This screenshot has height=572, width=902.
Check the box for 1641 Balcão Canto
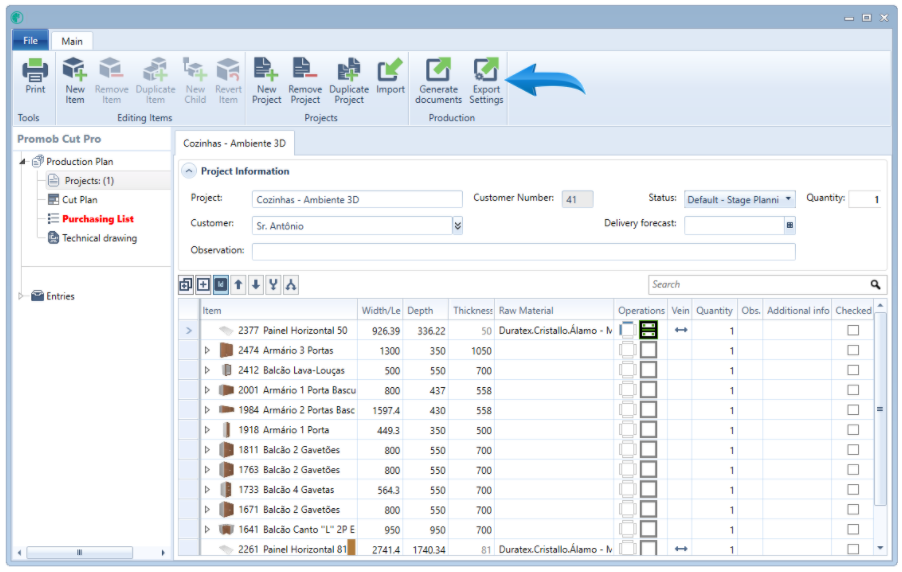(853, 529)
